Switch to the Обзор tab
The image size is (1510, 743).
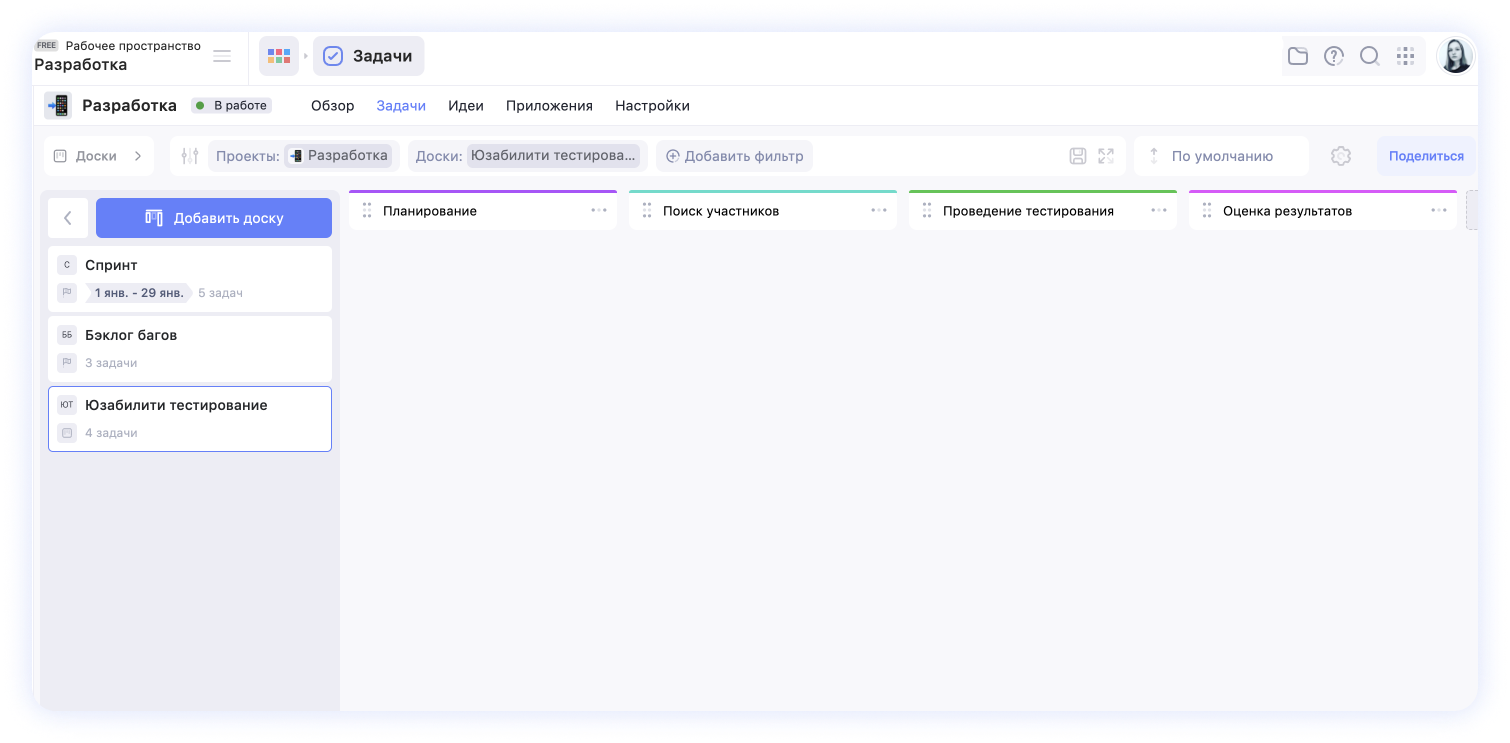pos(332,106)
